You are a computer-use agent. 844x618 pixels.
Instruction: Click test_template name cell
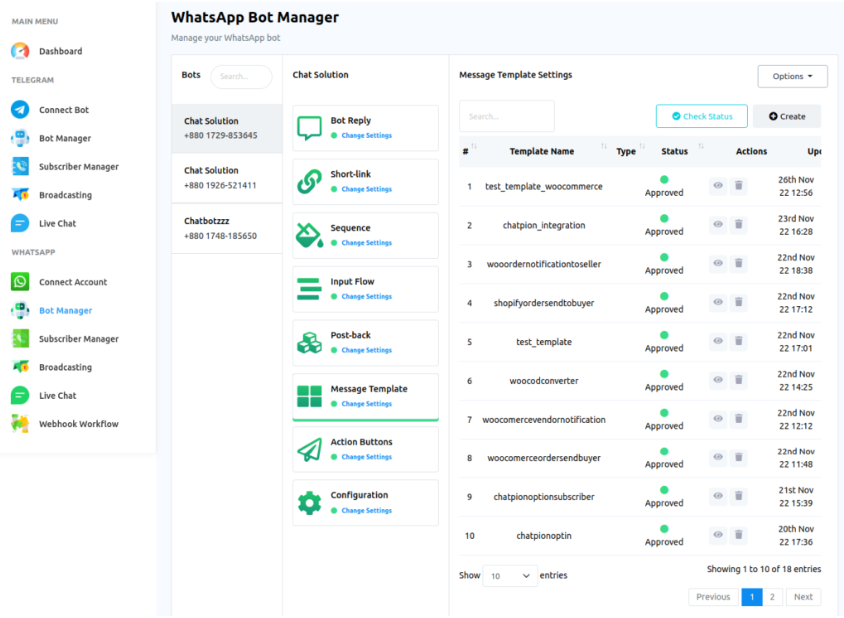[544, 342]
